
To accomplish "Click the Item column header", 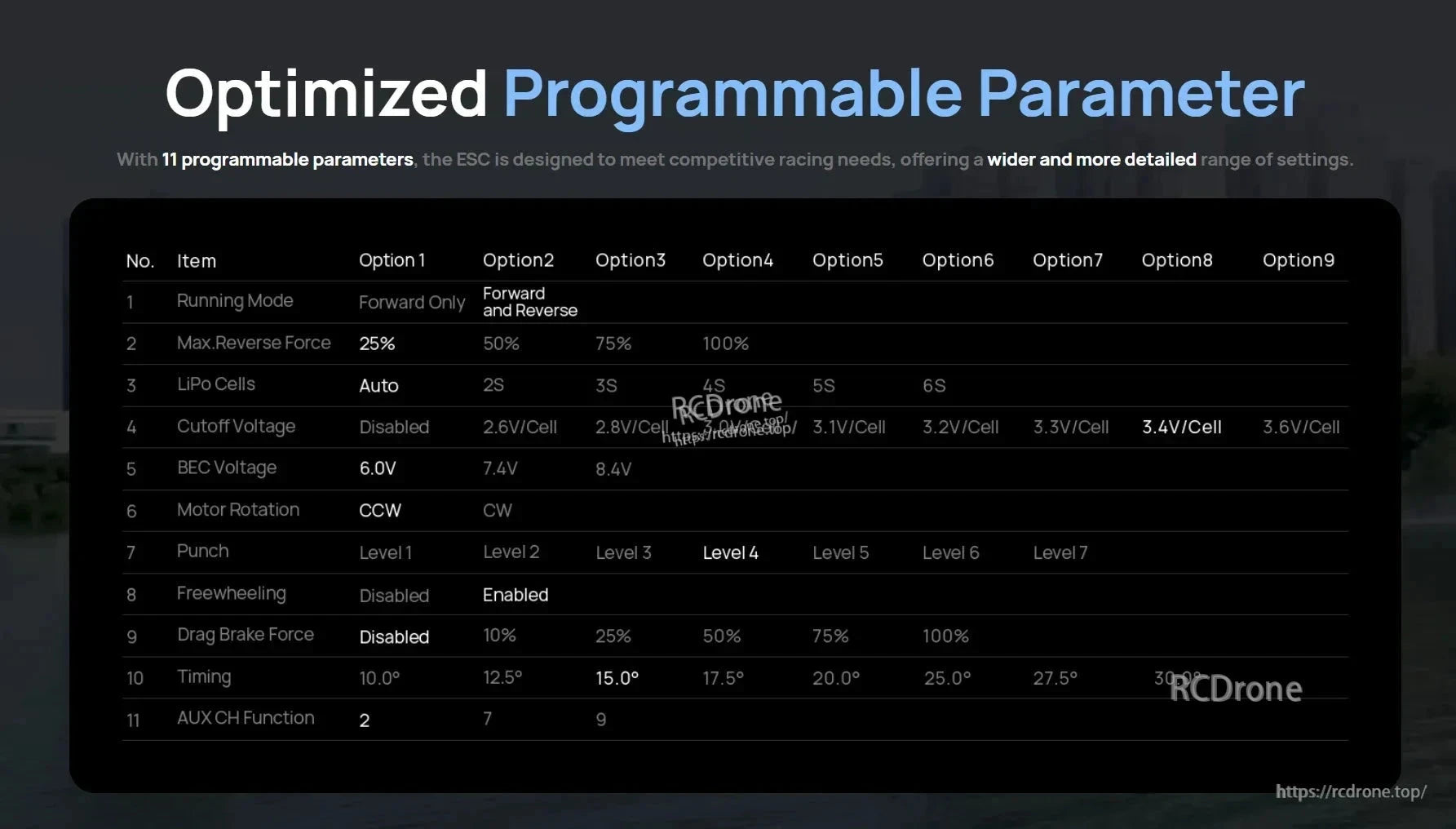I will [197, 259].
